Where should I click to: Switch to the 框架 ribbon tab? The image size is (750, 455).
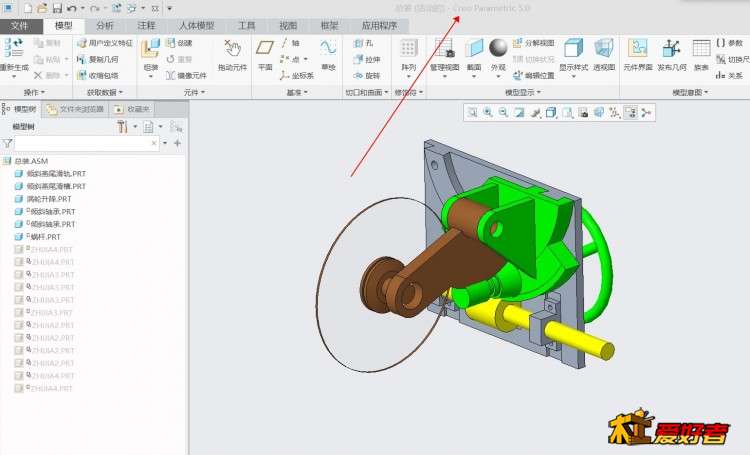[x=329, y=26]
